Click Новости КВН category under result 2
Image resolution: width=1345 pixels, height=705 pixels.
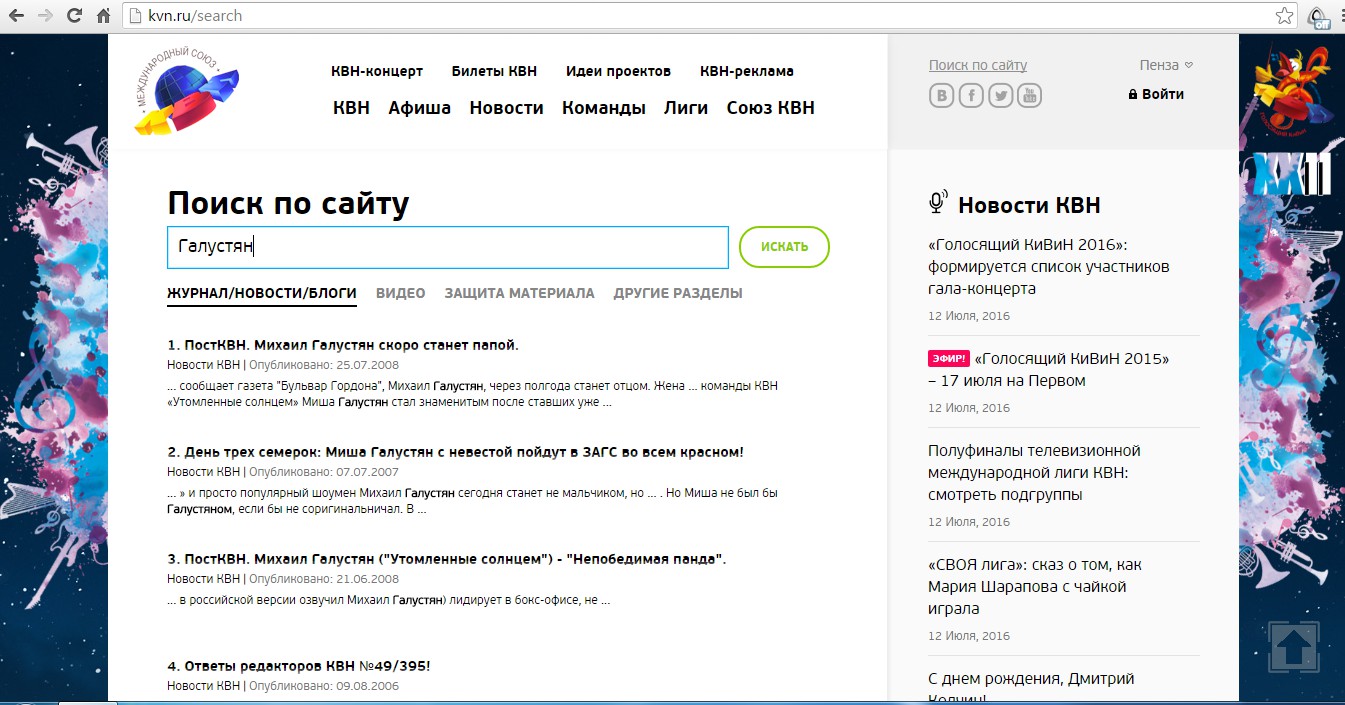[204, 472]
